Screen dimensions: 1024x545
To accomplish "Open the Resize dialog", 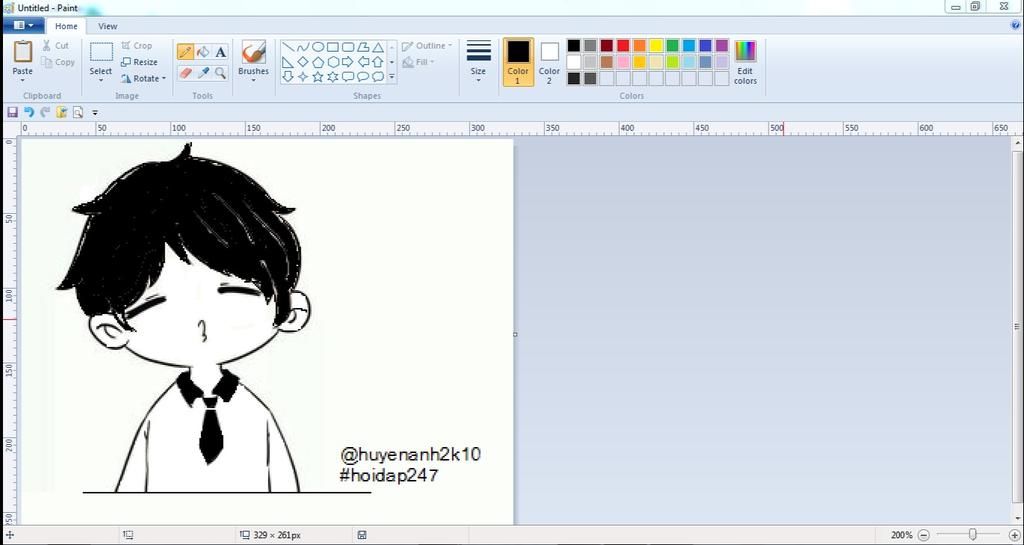I will point(139,62).
